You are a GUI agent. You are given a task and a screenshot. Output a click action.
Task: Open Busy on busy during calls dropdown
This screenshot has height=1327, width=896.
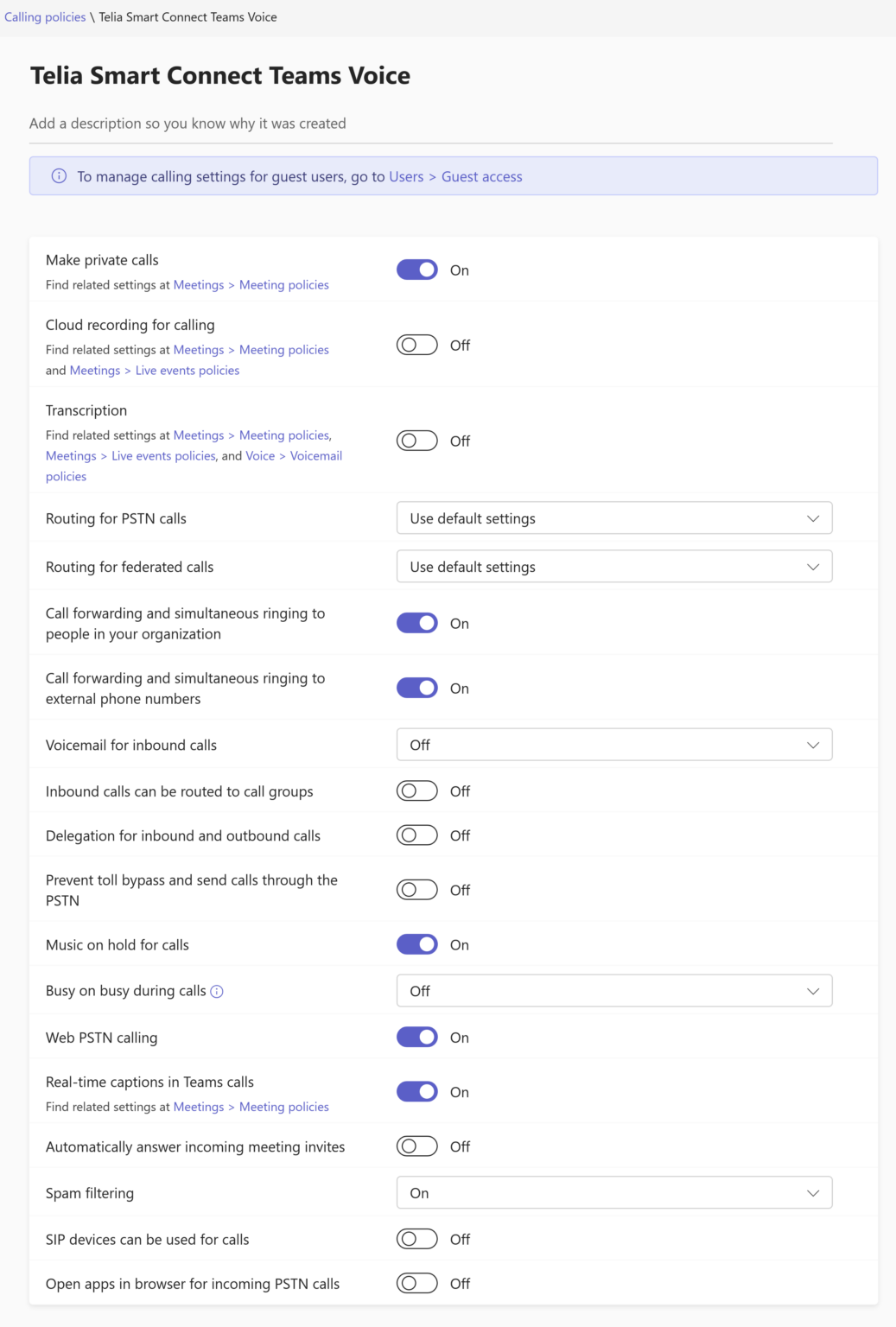pos(614,991)
